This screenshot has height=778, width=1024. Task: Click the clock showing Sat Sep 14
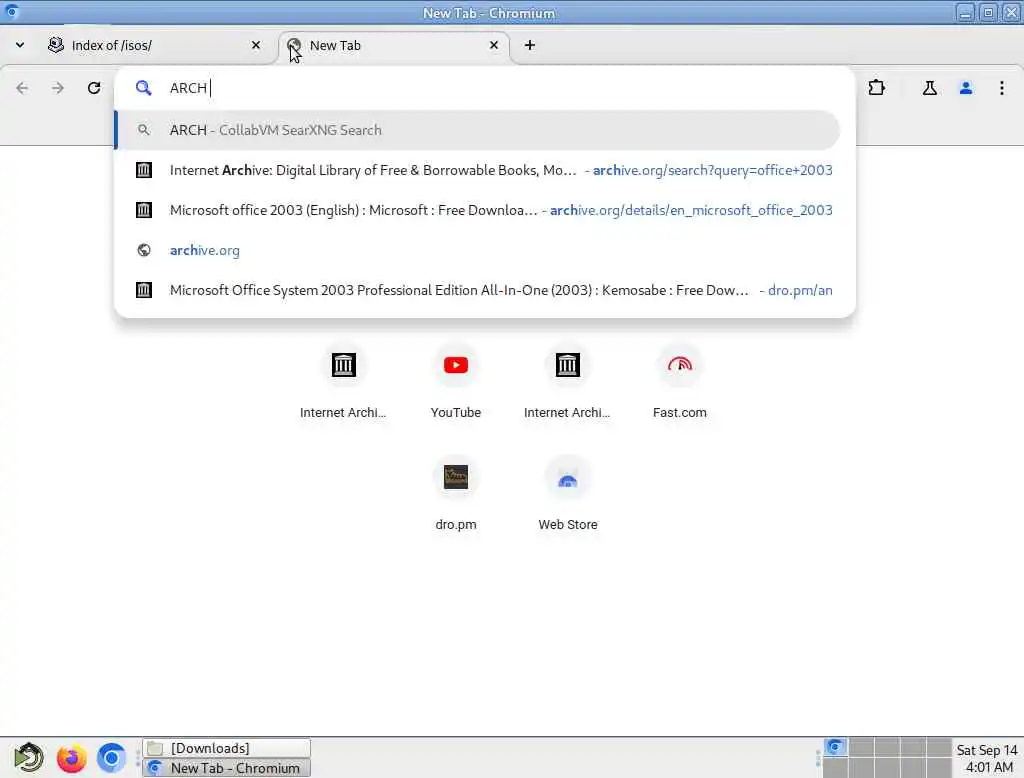[987, 758]
